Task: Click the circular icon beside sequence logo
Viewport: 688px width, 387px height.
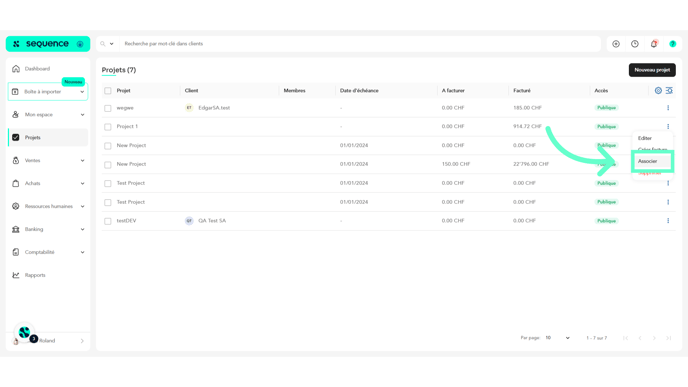Action: pyautogui.click(x=80, y=44)
